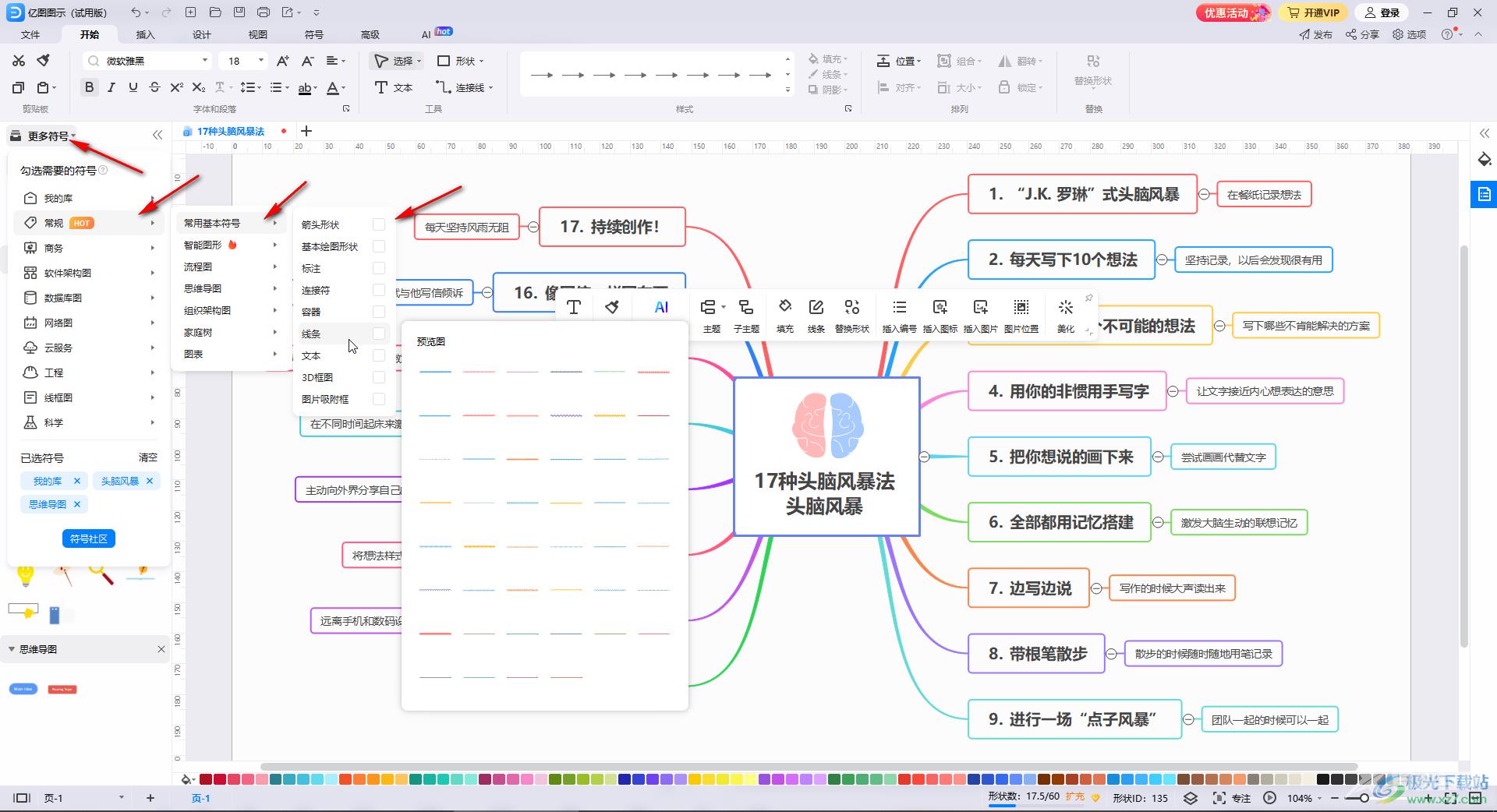The width and height of the screenshot is (1497, 812).
Task: Toggle Focus mode (专注) in status bar
Action: pos(1232,798)
